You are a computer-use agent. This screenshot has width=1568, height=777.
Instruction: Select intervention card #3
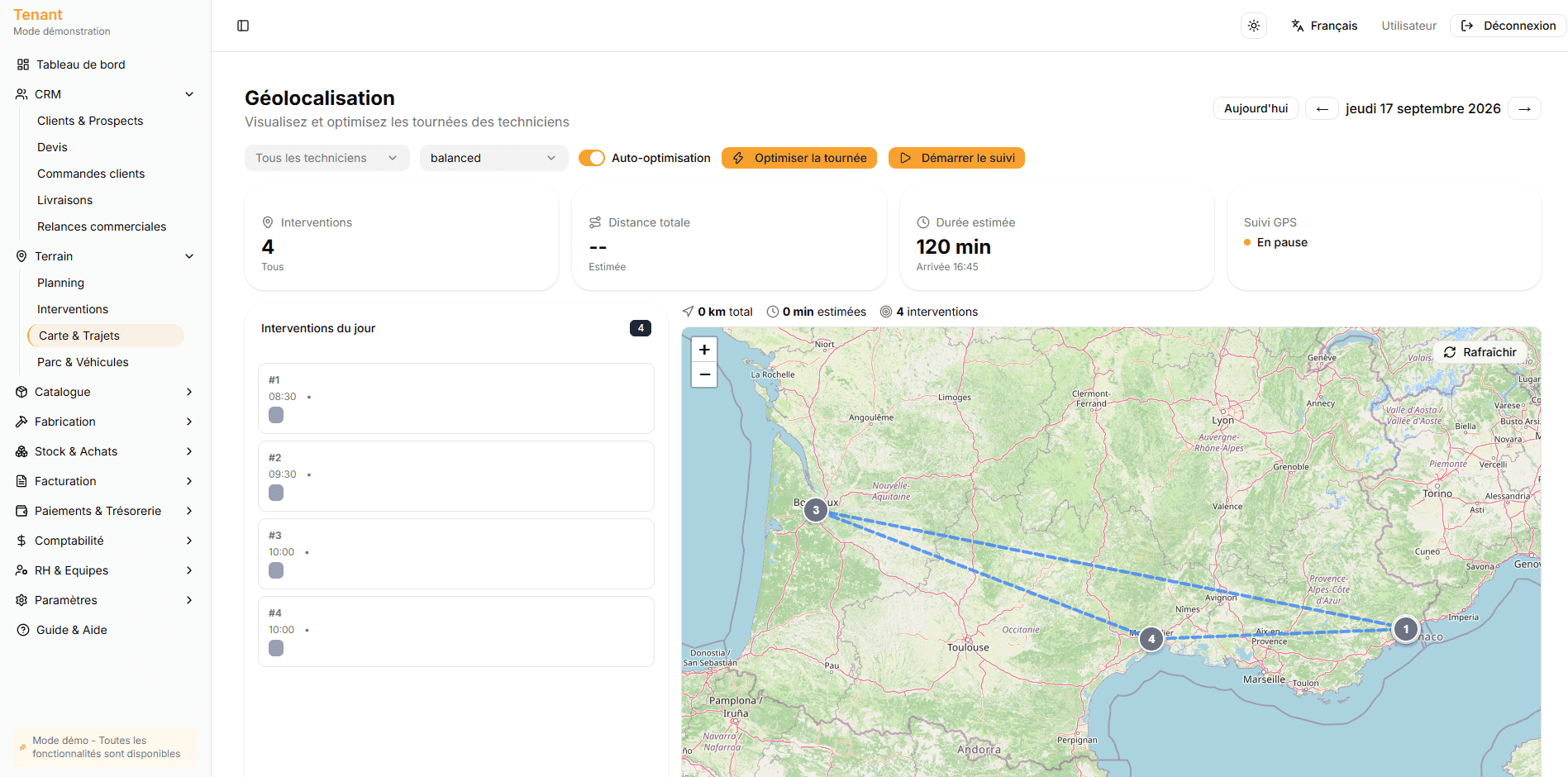pos(456,554)
